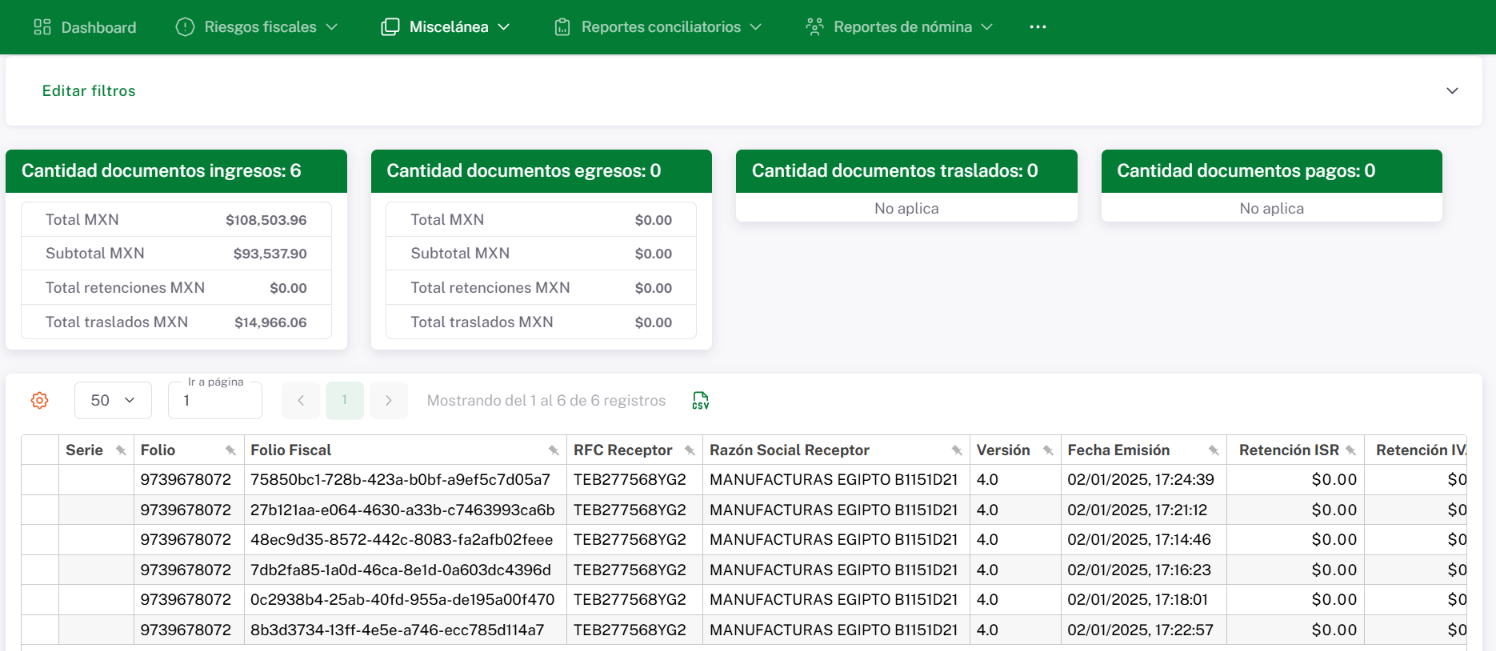
Task: Export records with the CSV icon
Action: point(701,401)
